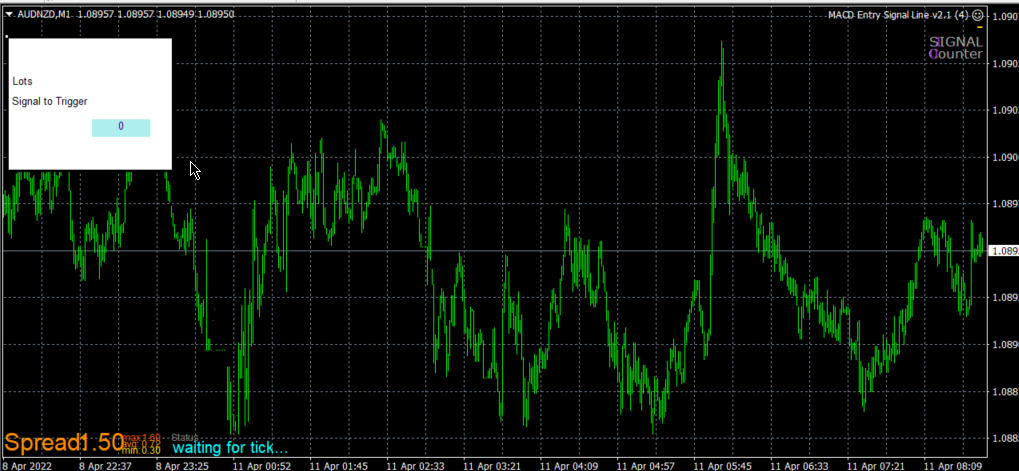1019x471 pixels.
Task: Click the '8 Apr 22:37' time axis label
Action: 105,466
